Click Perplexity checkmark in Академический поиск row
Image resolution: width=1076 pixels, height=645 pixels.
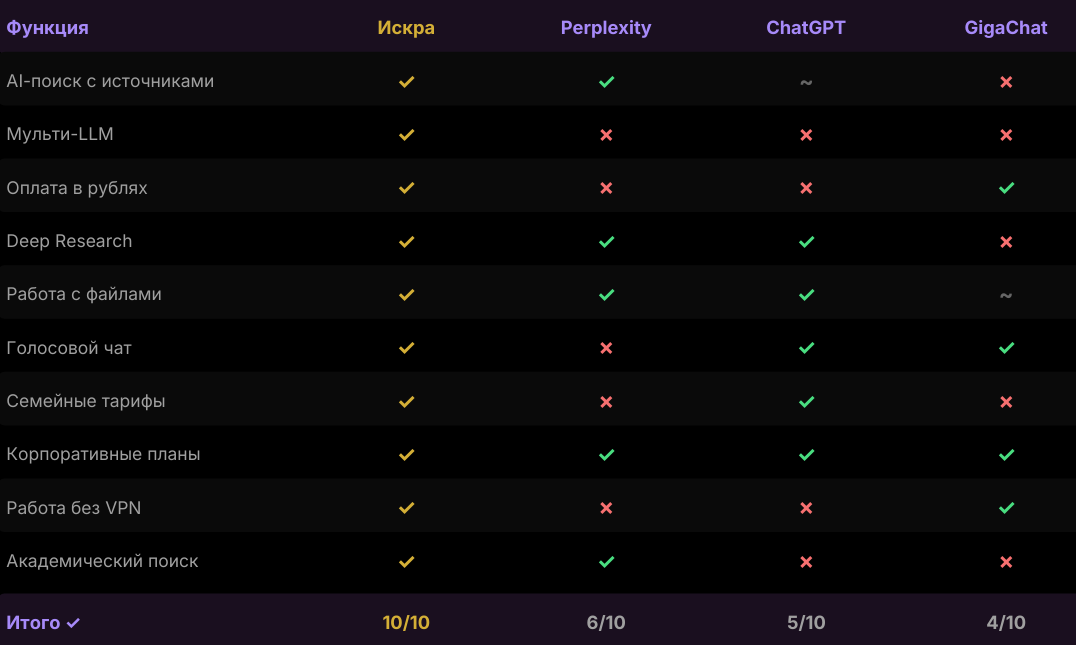pyautogui.click(x=607, y=561)
